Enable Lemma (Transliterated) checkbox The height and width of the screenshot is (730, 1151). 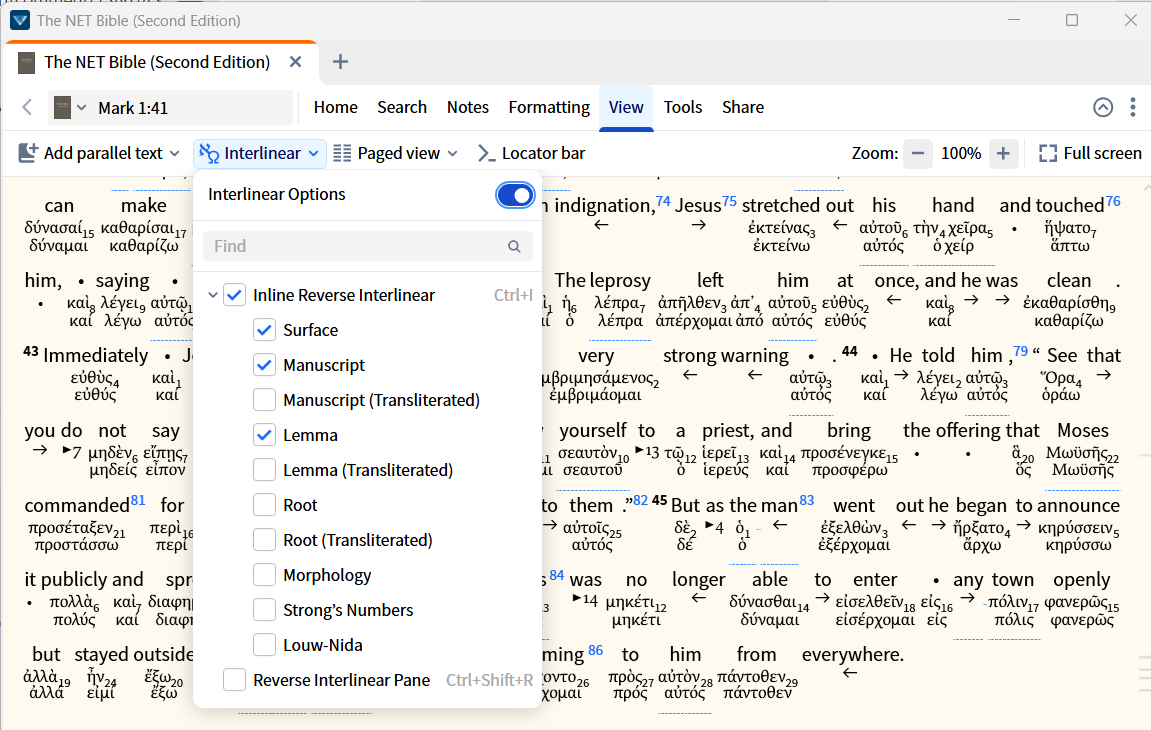(x=264, y=470)
